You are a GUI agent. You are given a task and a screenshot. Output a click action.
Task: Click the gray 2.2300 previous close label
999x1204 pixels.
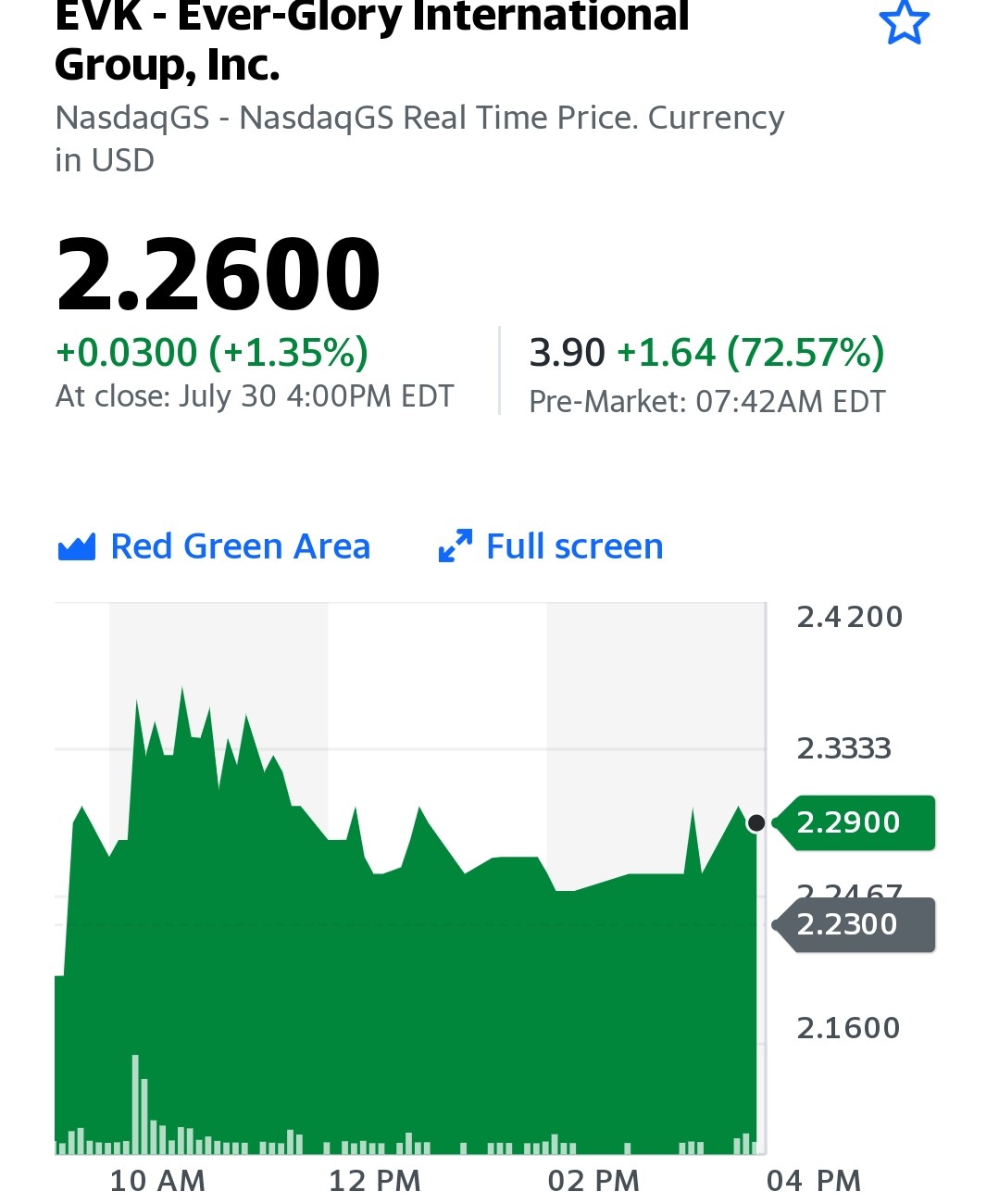click(x=853, y=924)
